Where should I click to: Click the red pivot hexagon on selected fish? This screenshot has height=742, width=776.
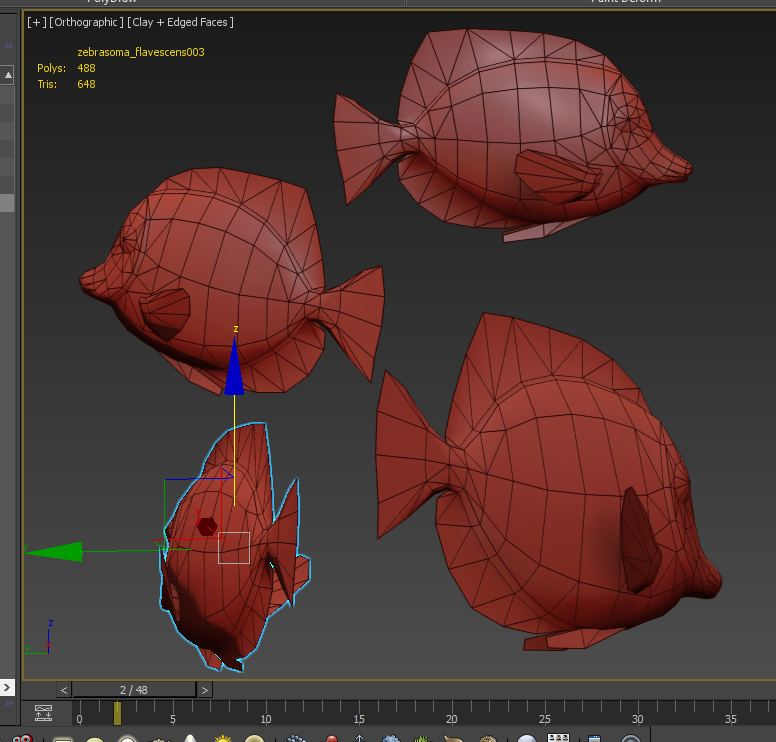[x=207, y=526]
